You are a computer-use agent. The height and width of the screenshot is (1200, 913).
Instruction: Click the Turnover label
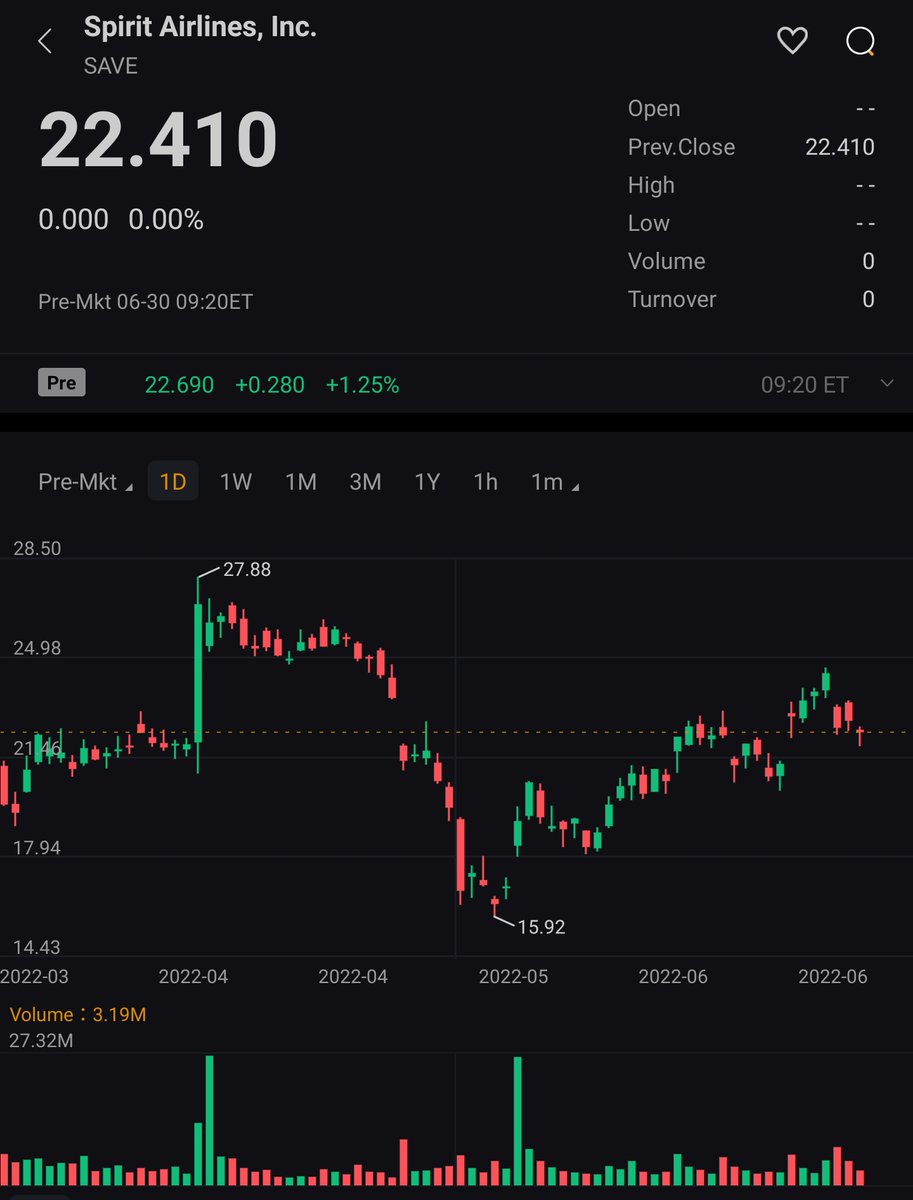coord(672,299)
